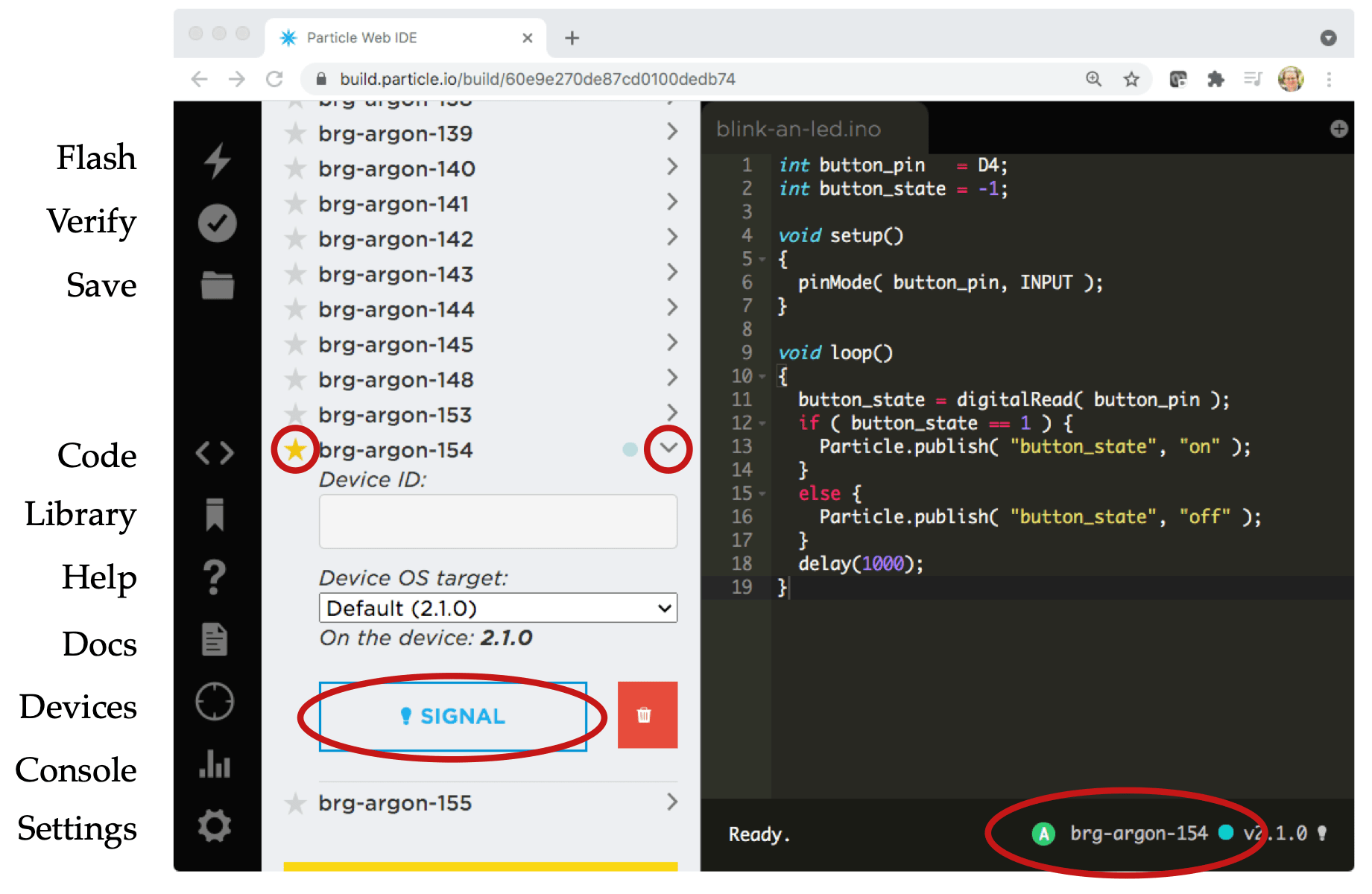Click the Save folder icon
This screenshot has height=894, width=1372.
coord(217,285)
